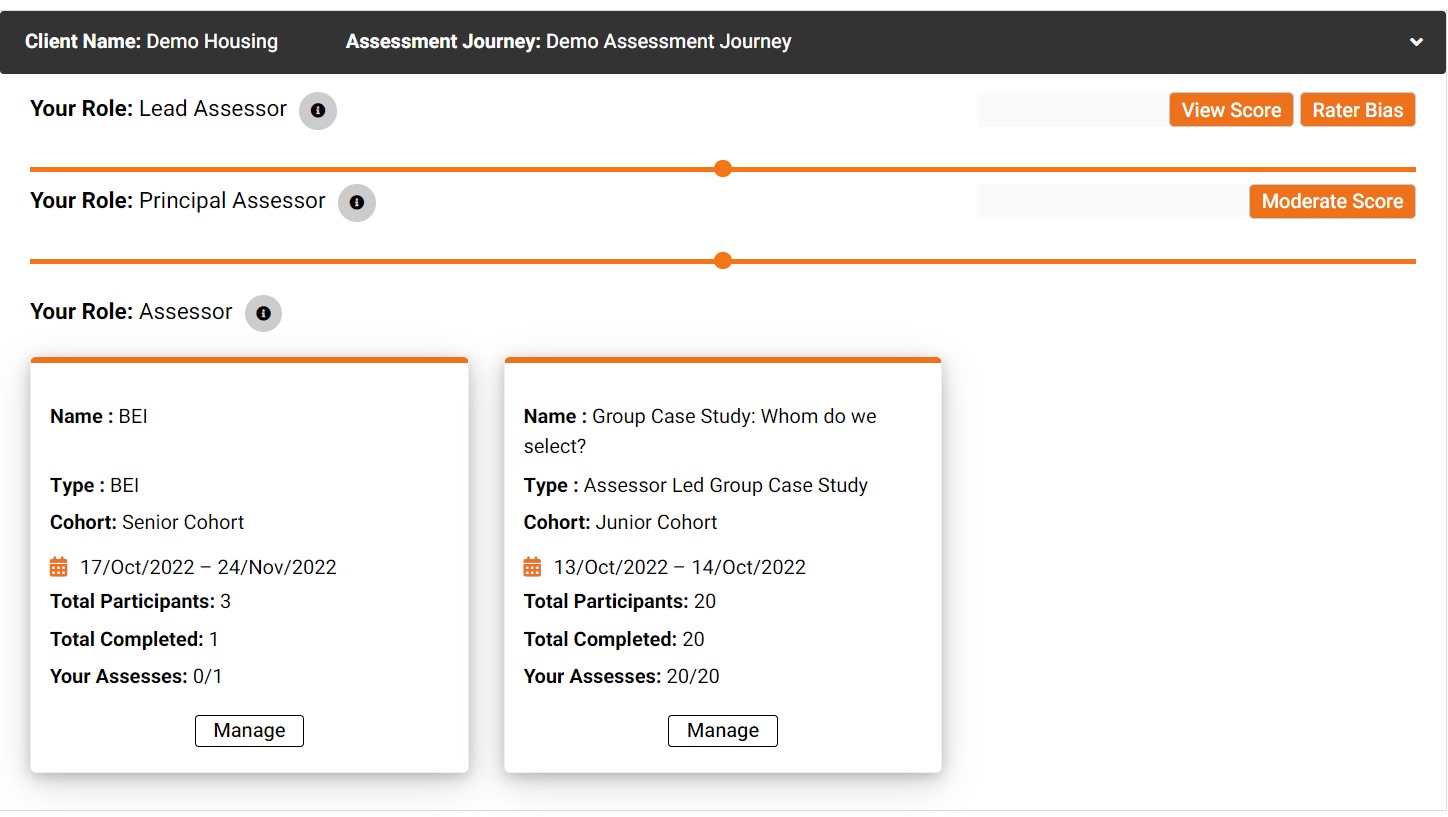Screen dimensions: 1448x817
Task: Click 'Total Completed: 20' text
Action: tap(614, 640)
